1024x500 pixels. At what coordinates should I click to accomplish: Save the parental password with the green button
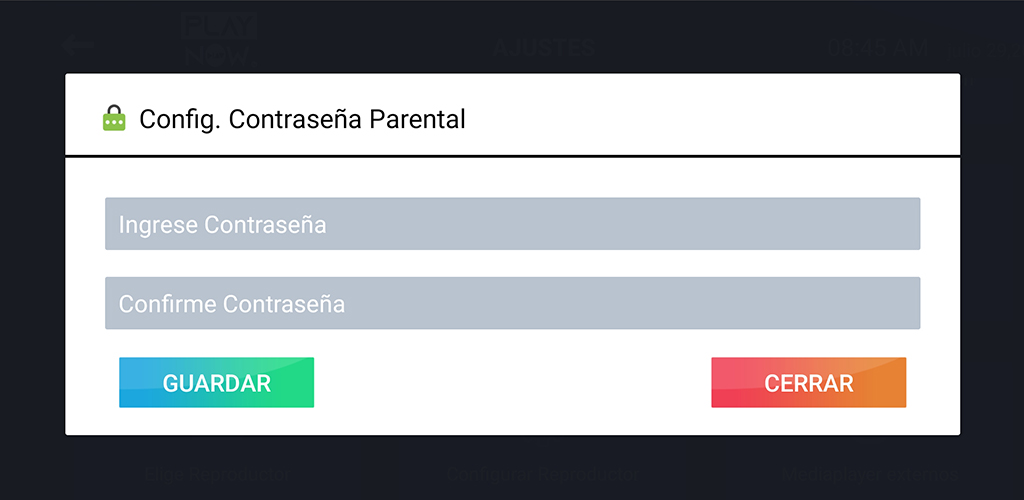coord(216,383)
